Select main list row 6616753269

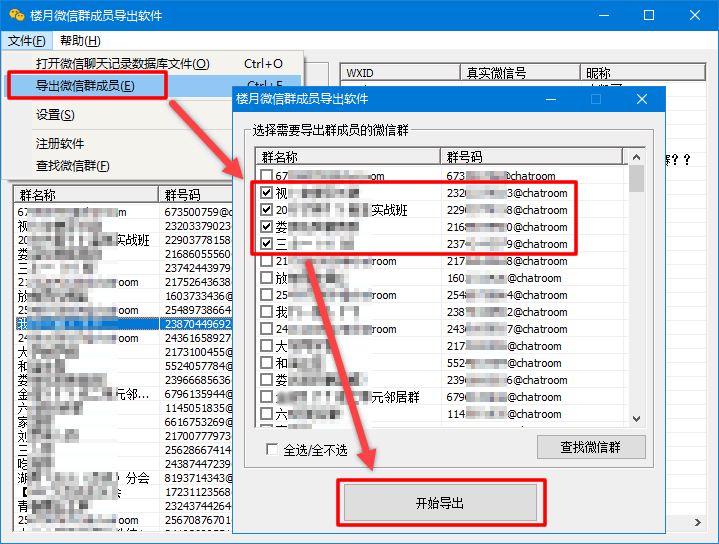point(124,422)
